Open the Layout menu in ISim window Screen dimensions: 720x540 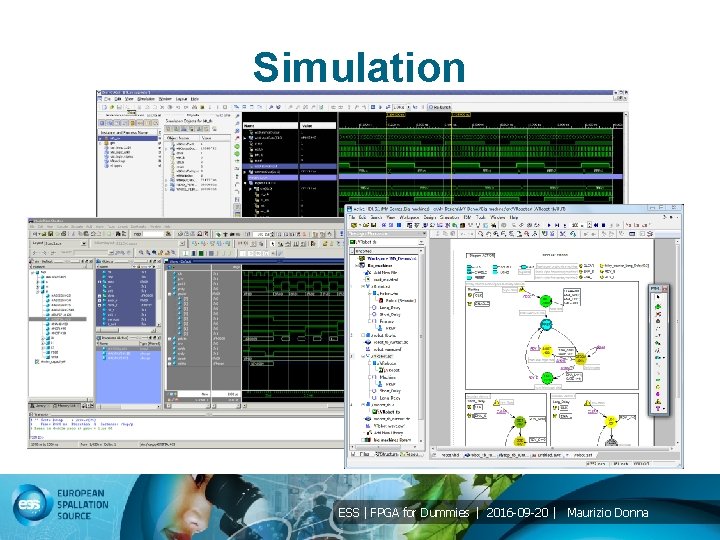[181, 99]
